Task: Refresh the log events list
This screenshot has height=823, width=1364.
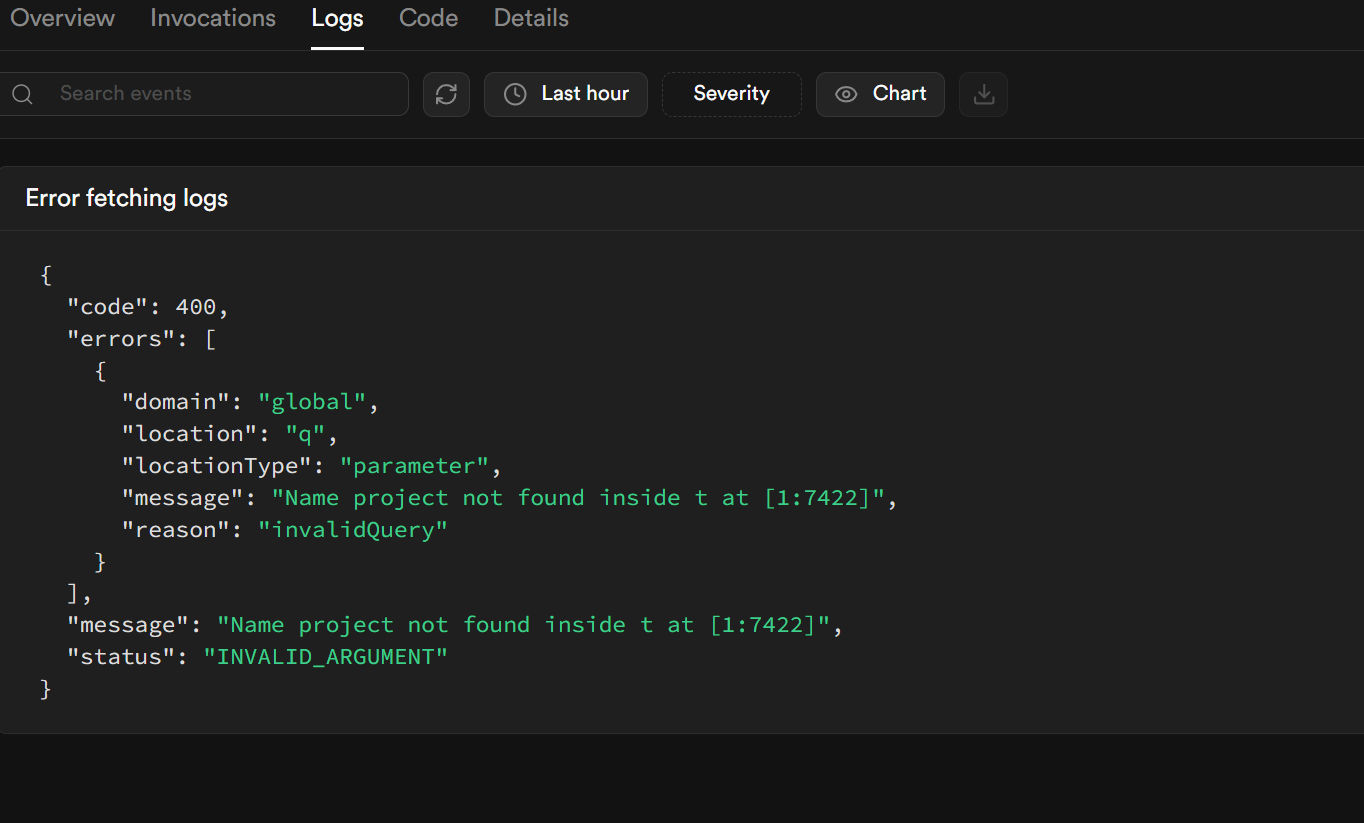Action: (x=446, y=94)
